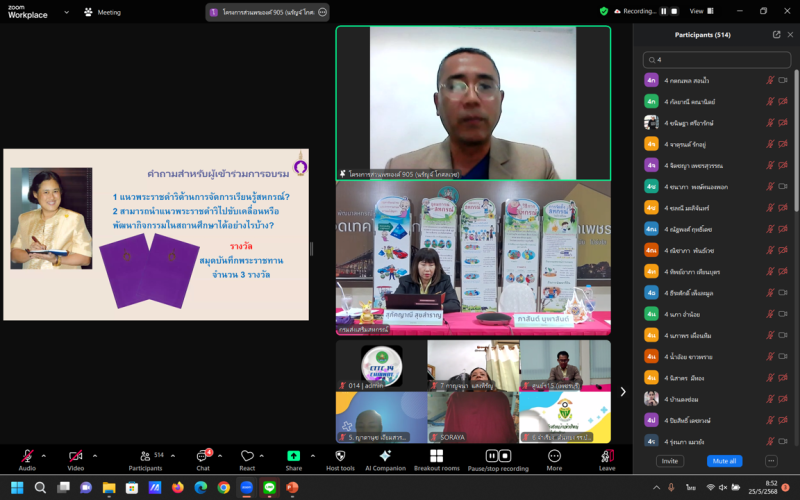Open the AI Companion panel

385,460
